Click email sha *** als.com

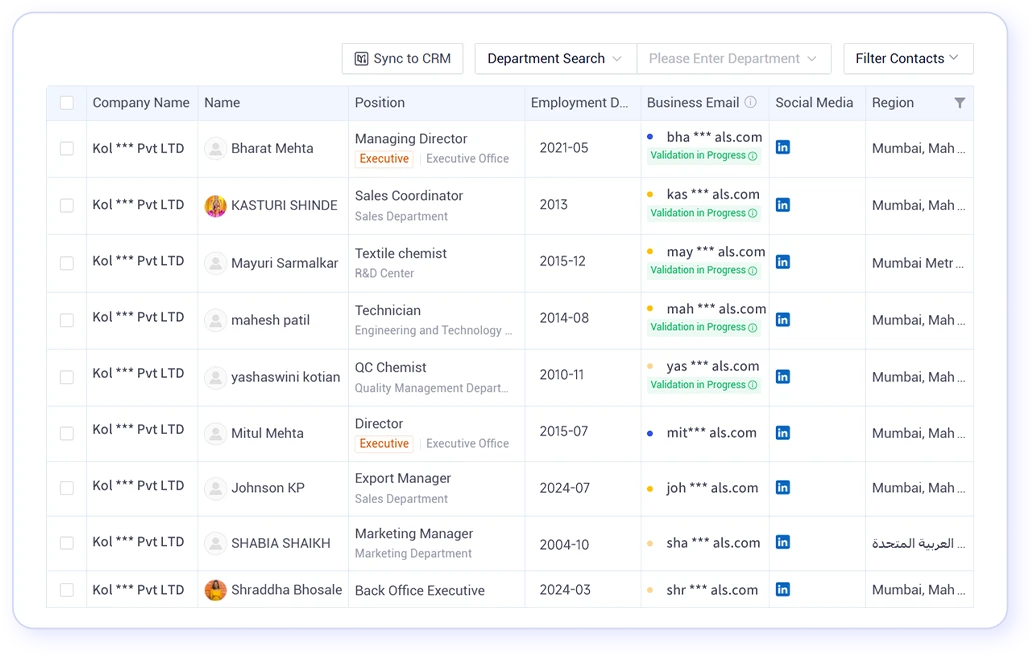click(x=714, y=543)
